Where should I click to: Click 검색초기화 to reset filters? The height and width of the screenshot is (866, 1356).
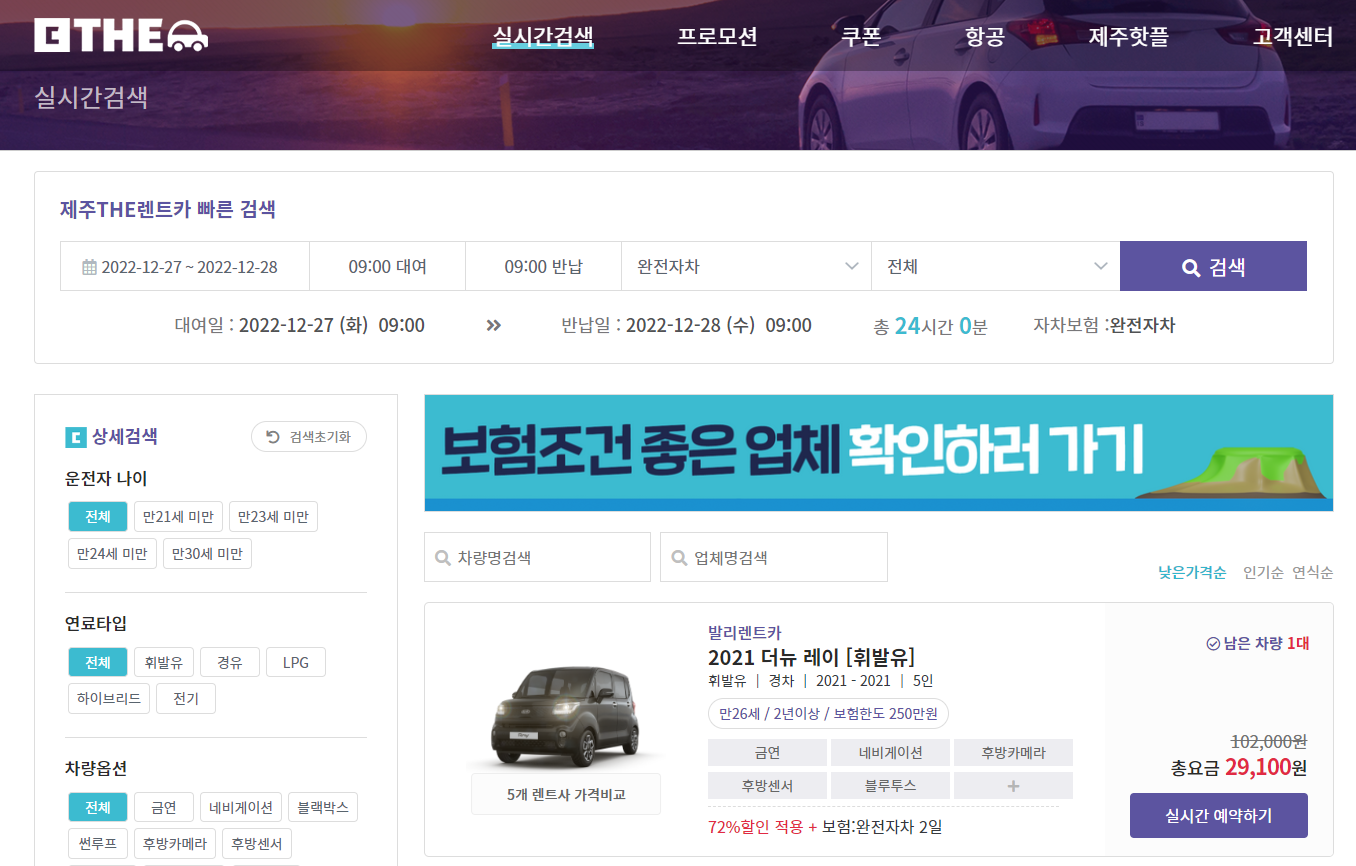pos(309,437)
